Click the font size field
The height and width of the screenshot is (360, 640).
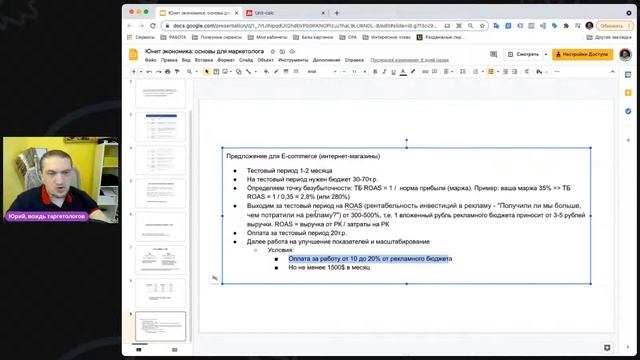(354, 72)
